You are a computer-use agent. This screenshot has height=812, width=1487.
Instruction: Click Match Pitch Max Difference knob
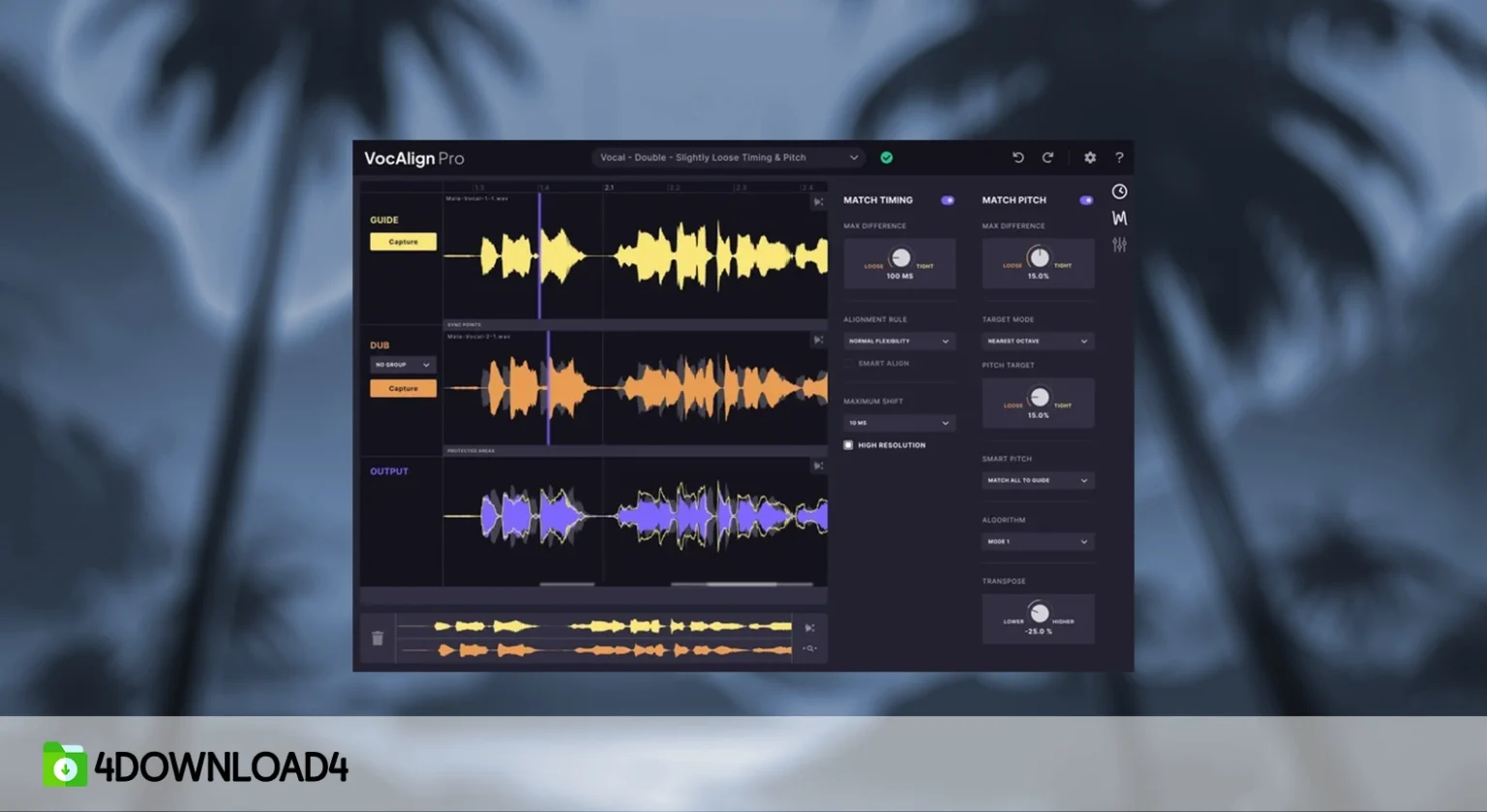point(1039,257)
